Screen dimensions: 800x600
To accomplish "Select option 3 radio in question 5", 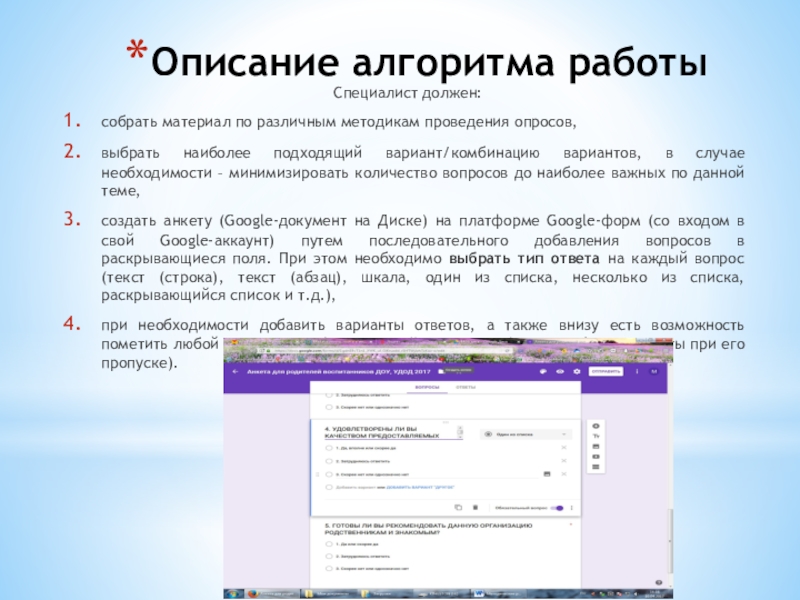I will tap(329, 568).
